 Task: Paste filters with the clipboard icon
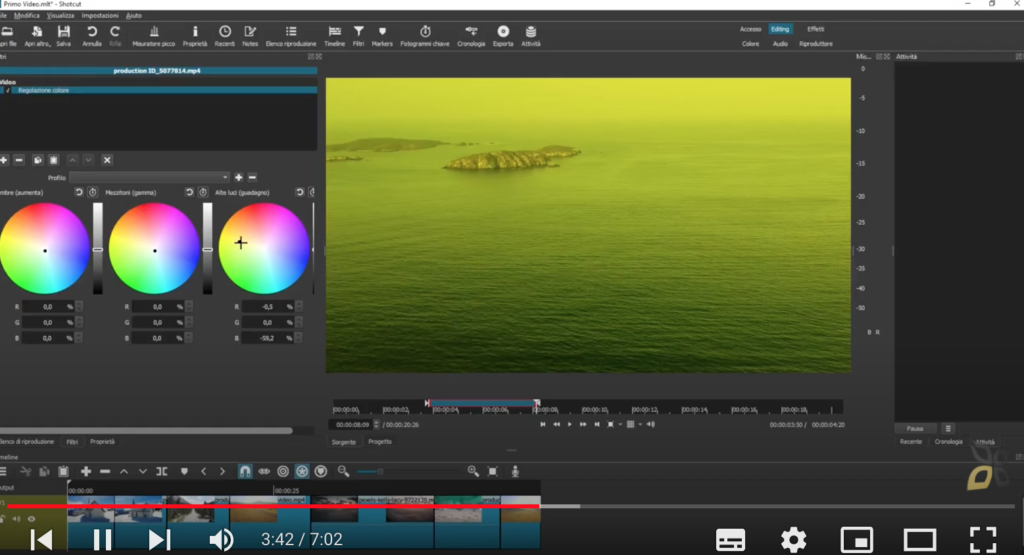tap(54, 160)
